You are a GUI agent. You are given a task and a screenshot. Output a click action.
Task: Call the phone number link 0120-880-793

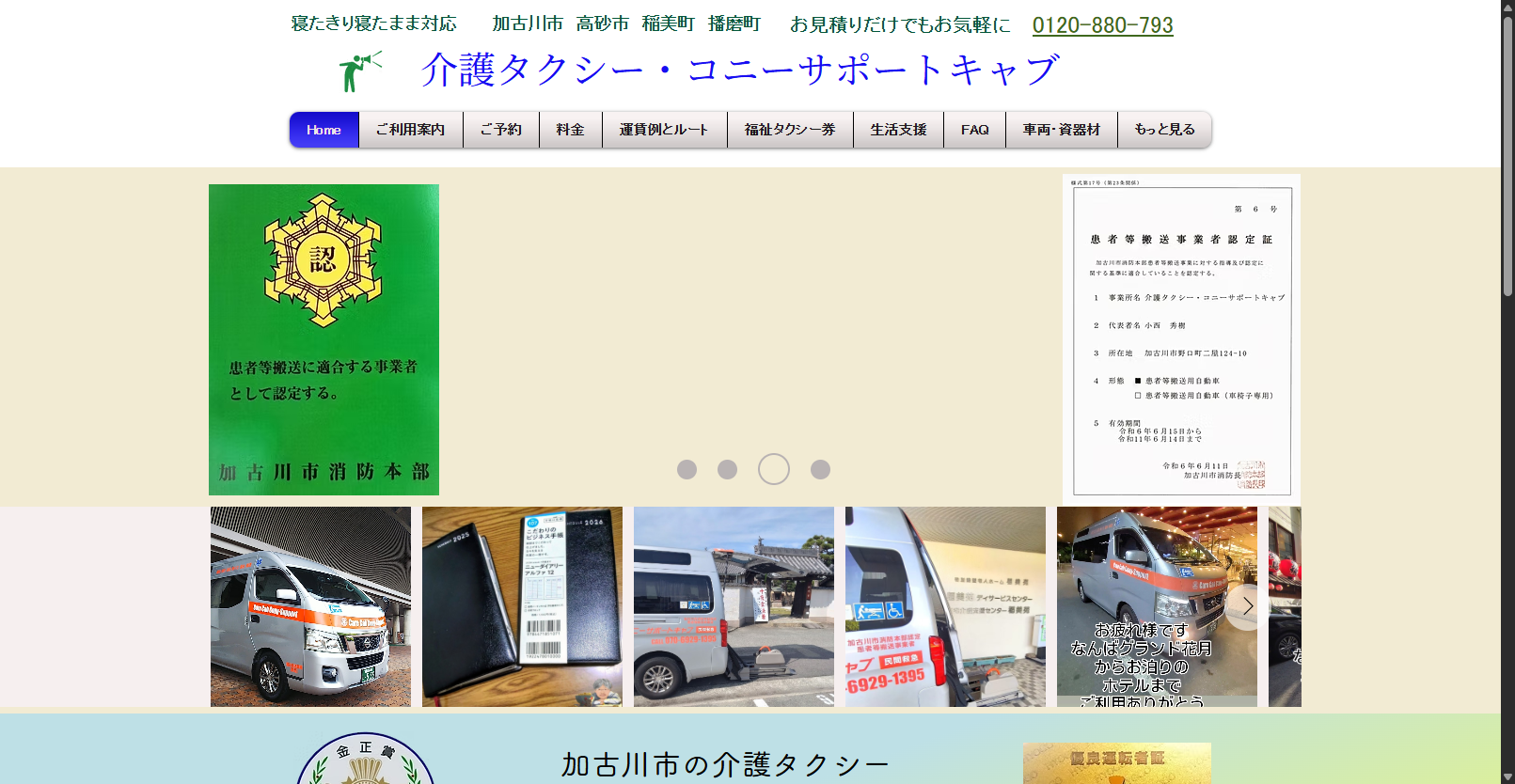coord(1102,25)
